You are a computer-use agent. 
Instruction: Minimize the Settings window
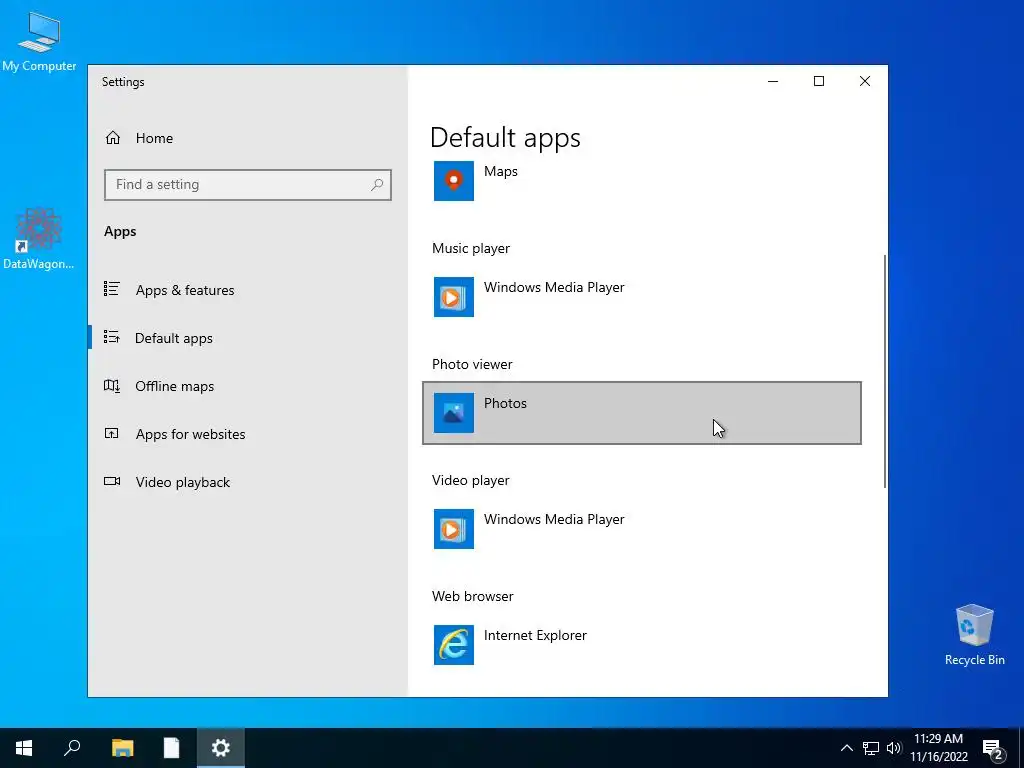[x=773, y=81]
